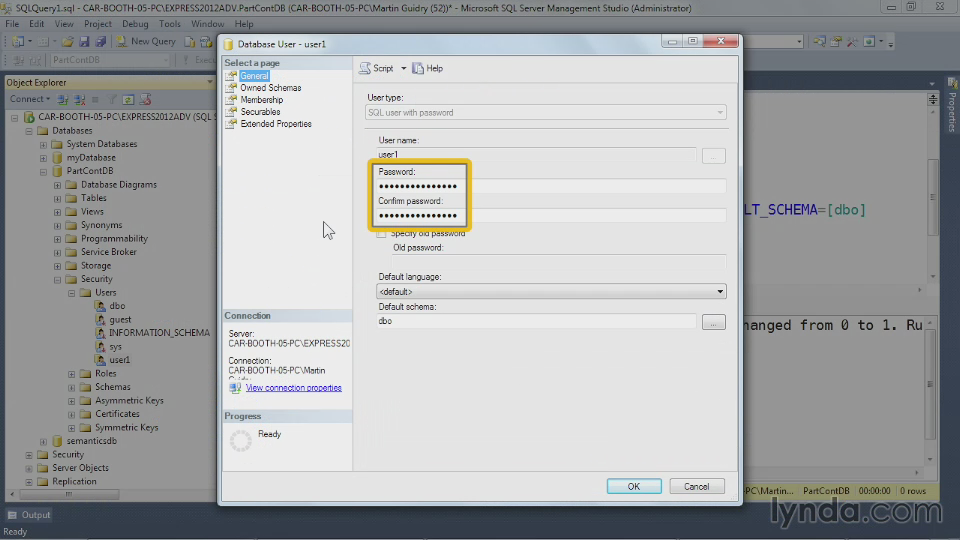Click the Disconnect icon in Object Explorer toolbar
Screen dimensions: 960x540
tap(80, 99)
